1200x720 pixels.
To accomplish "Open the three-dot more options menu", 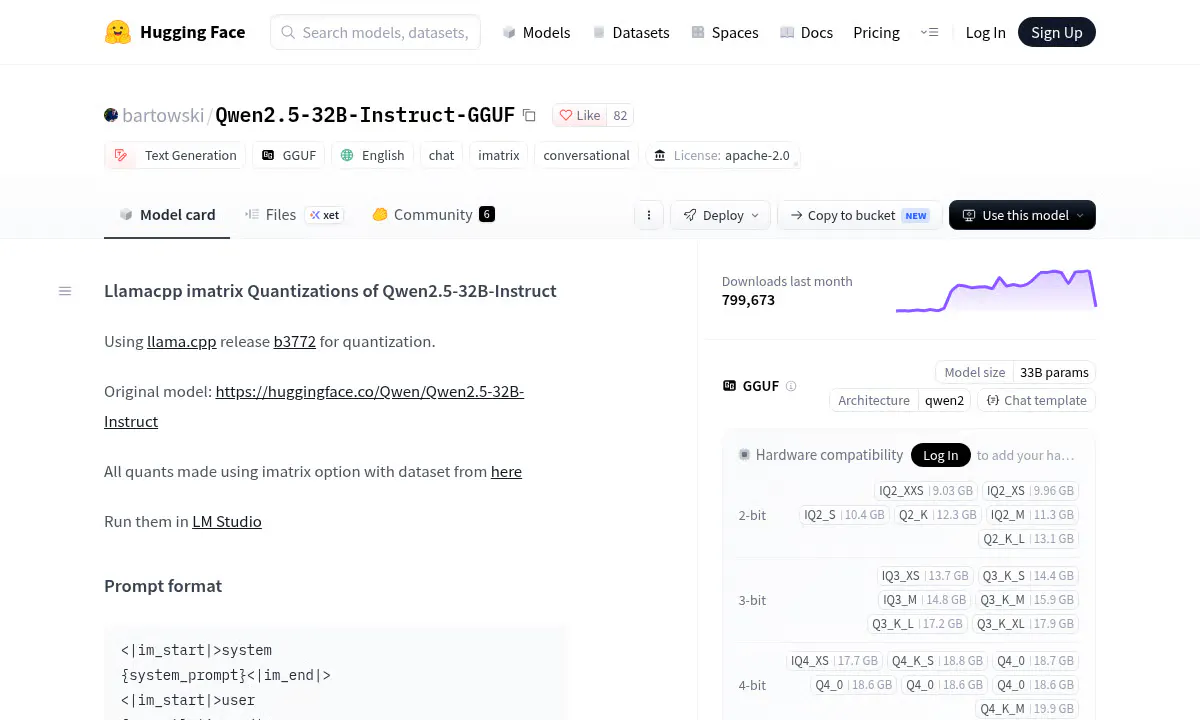I will pyautogui.click(x=649, y=215).
